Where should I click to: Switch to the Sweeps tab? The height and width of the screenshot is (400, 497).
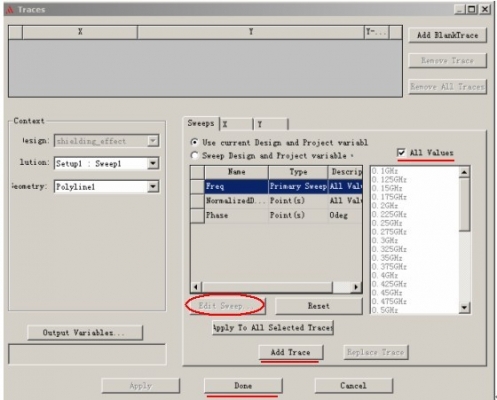click(x=201, y=123)
